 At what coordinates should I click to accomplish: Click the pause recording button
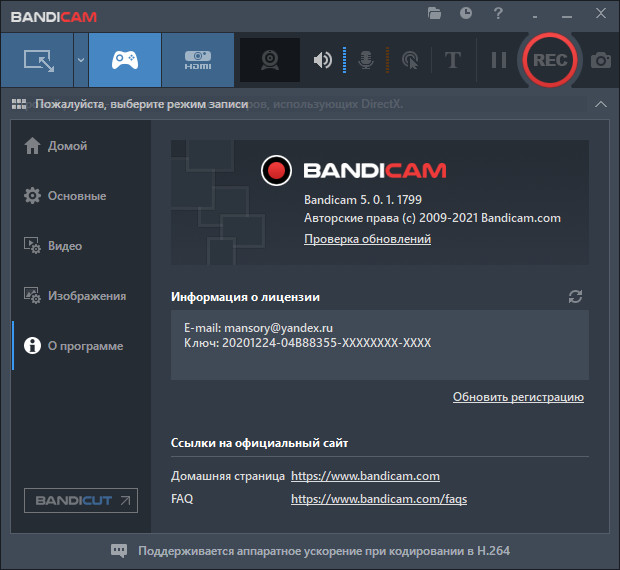tap(499, 60)
